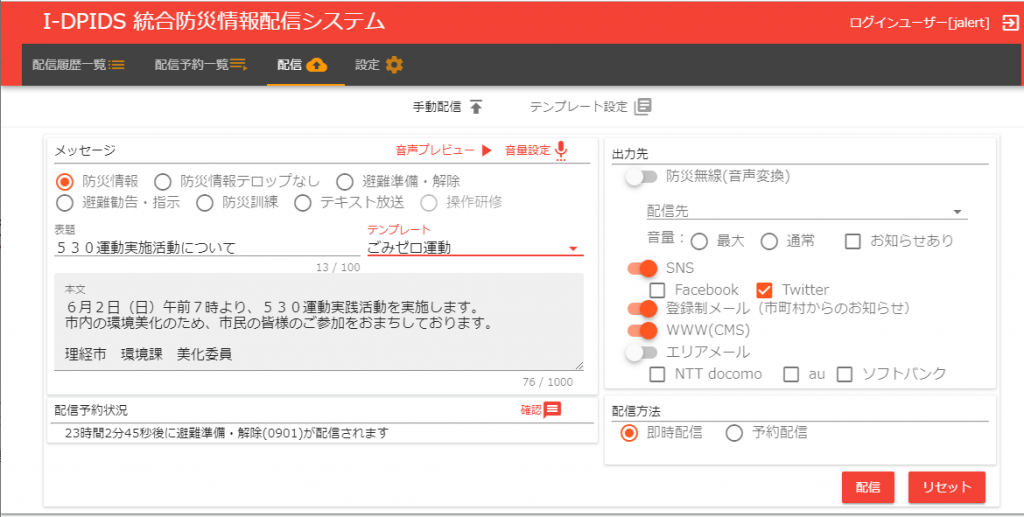Uncheck the Twitter checkbox
The image size is (1024, 517).
click(765, 290)
